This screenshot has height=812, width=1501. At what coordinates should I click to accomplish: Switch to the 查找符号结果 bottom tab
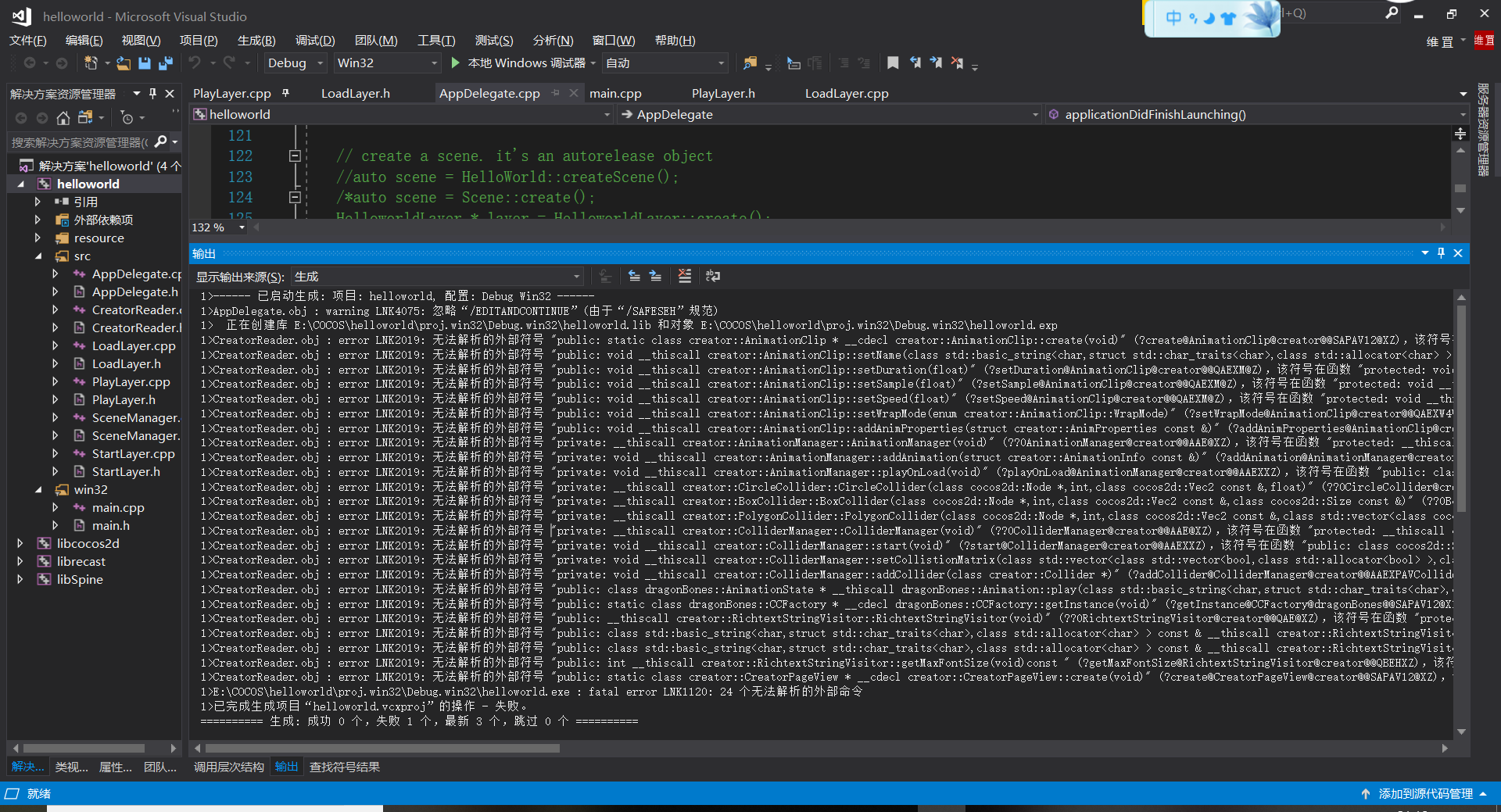pyautogui.click(x=345, y=767)
